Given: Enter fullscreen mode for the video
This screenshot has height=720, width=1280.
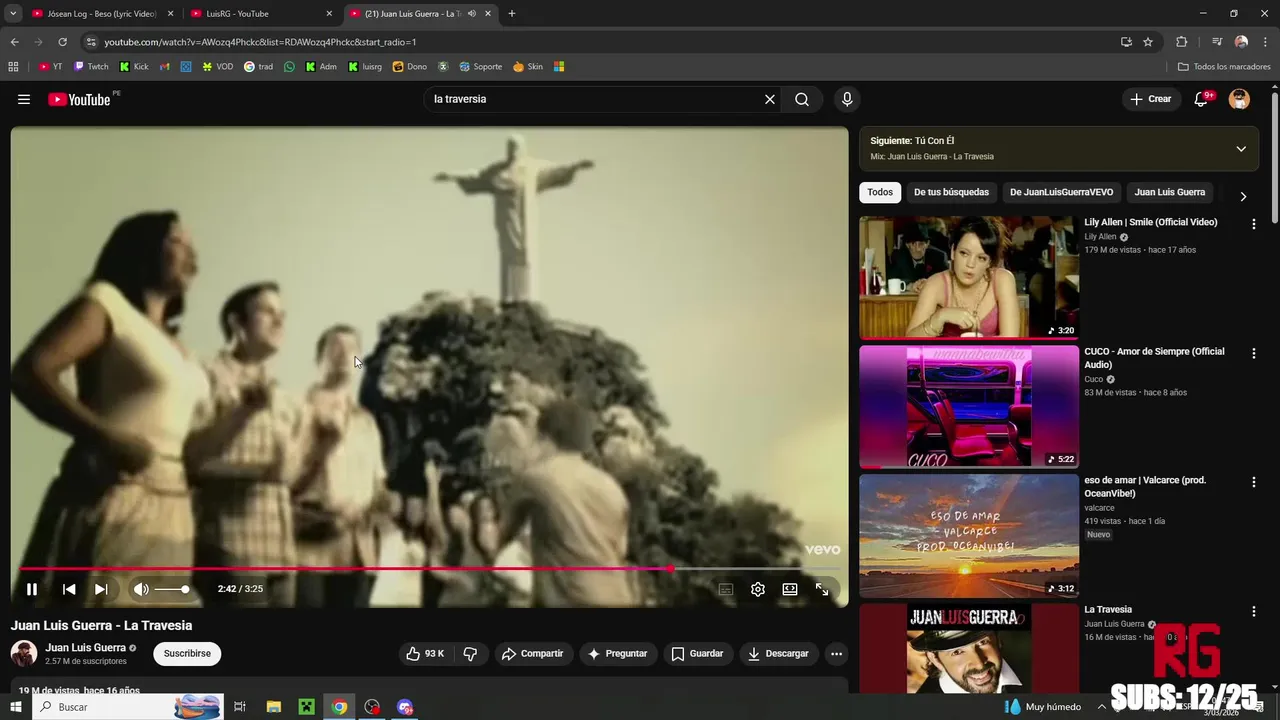Looking at the screenshot, I should point(822,589).
